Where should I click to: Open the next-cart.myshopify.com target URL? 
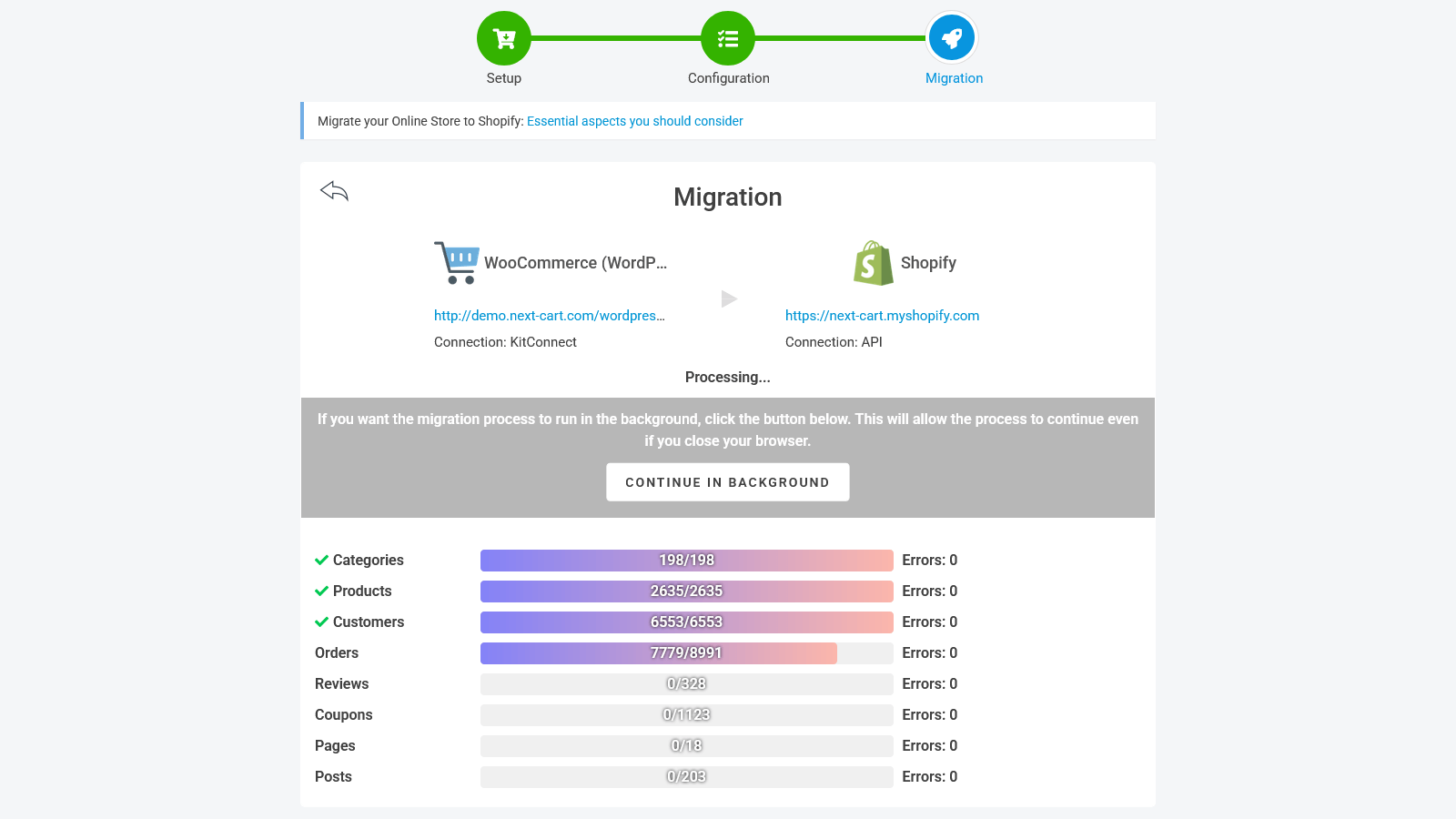pyautogui.click(x=883, y=316)
